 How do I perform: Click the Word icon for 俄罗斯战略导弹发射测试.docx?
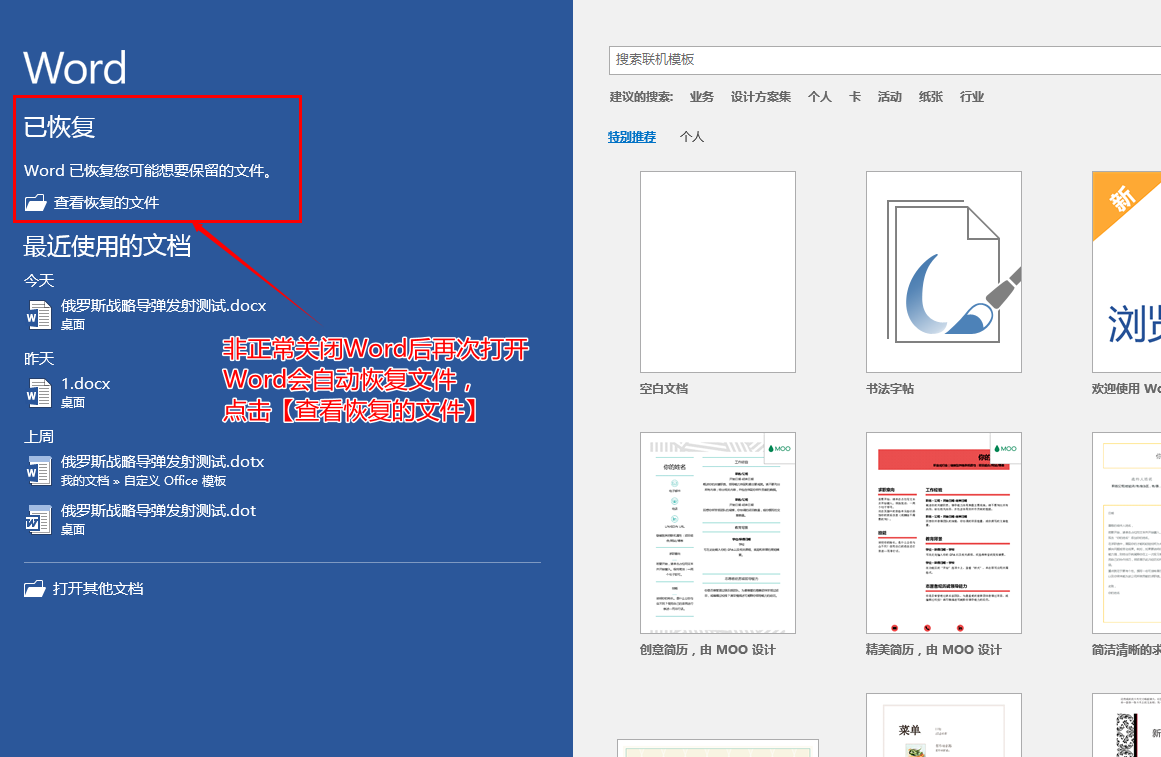click(x=39, y=315)
